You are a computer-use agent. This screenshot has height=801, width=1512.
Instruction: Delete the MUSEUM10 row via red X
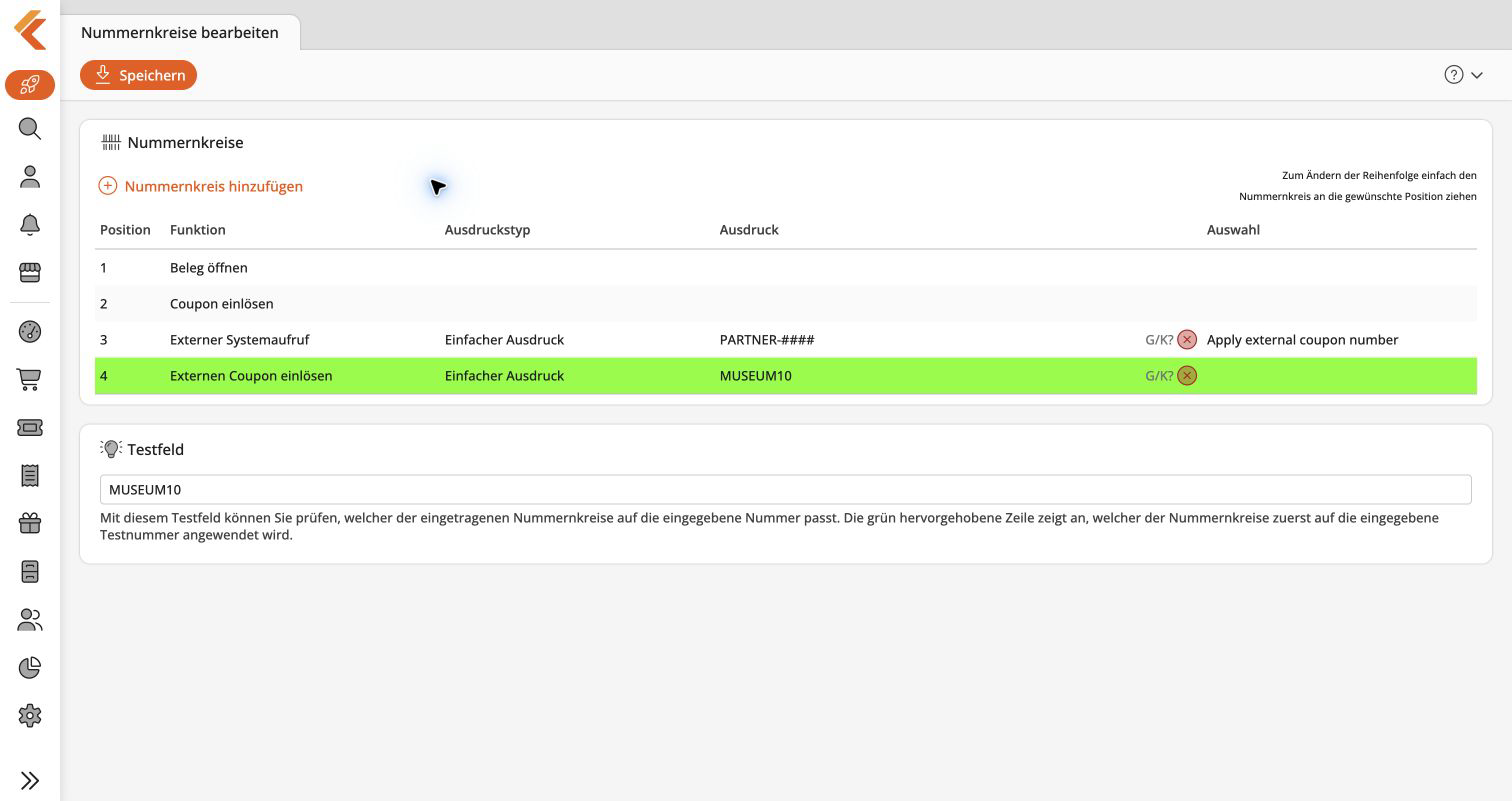1187,376
